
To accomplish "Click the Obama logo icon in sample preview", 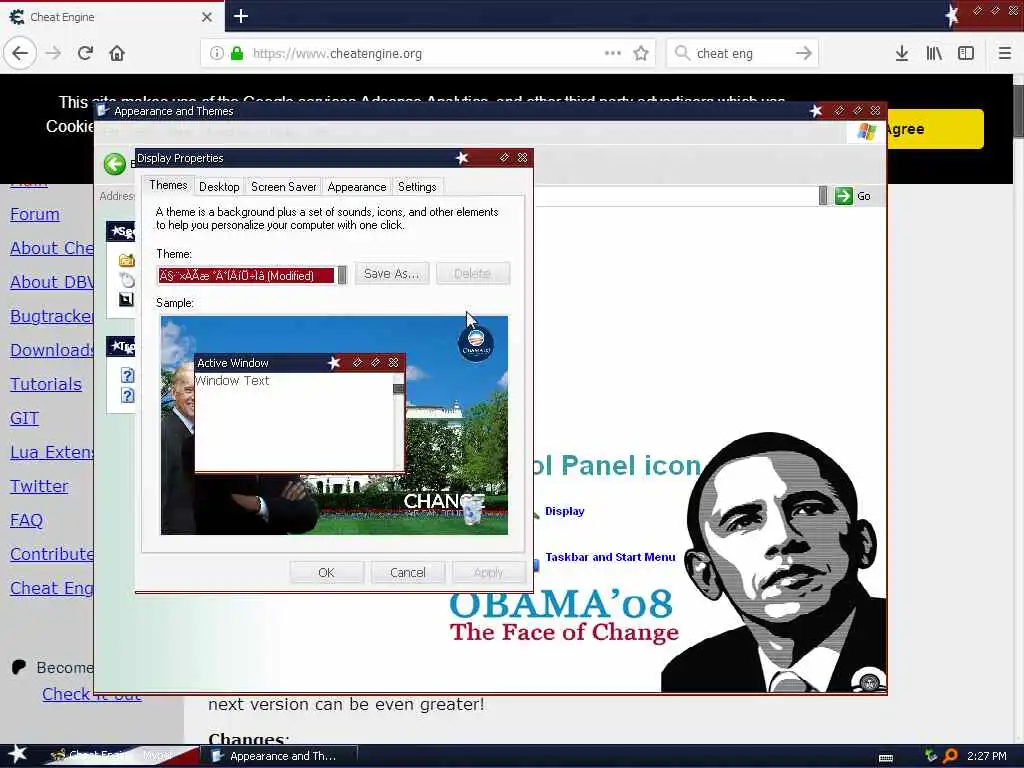I will 476,344.
